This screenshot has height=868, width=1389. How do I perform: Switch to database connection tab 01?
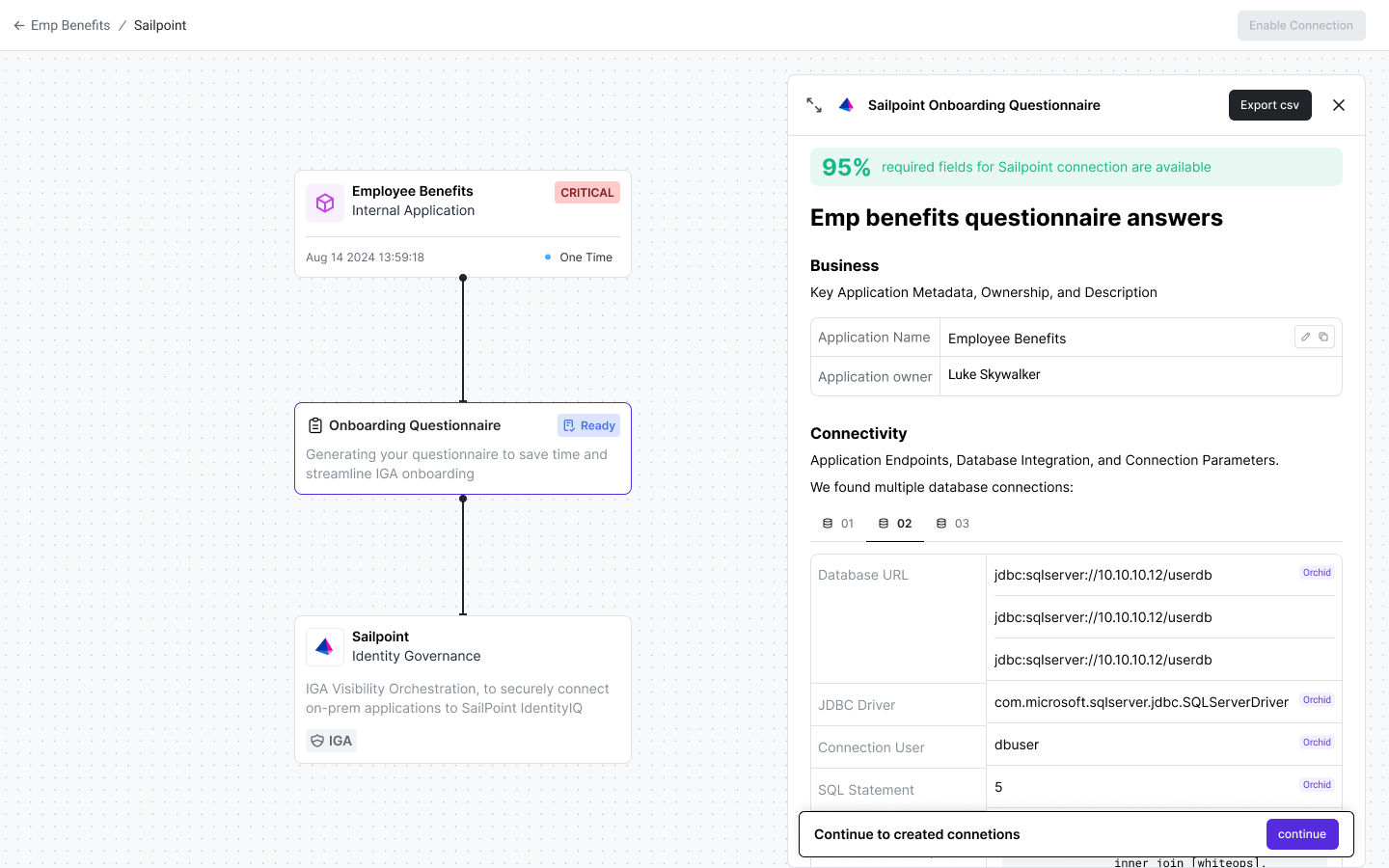(838, 524)
